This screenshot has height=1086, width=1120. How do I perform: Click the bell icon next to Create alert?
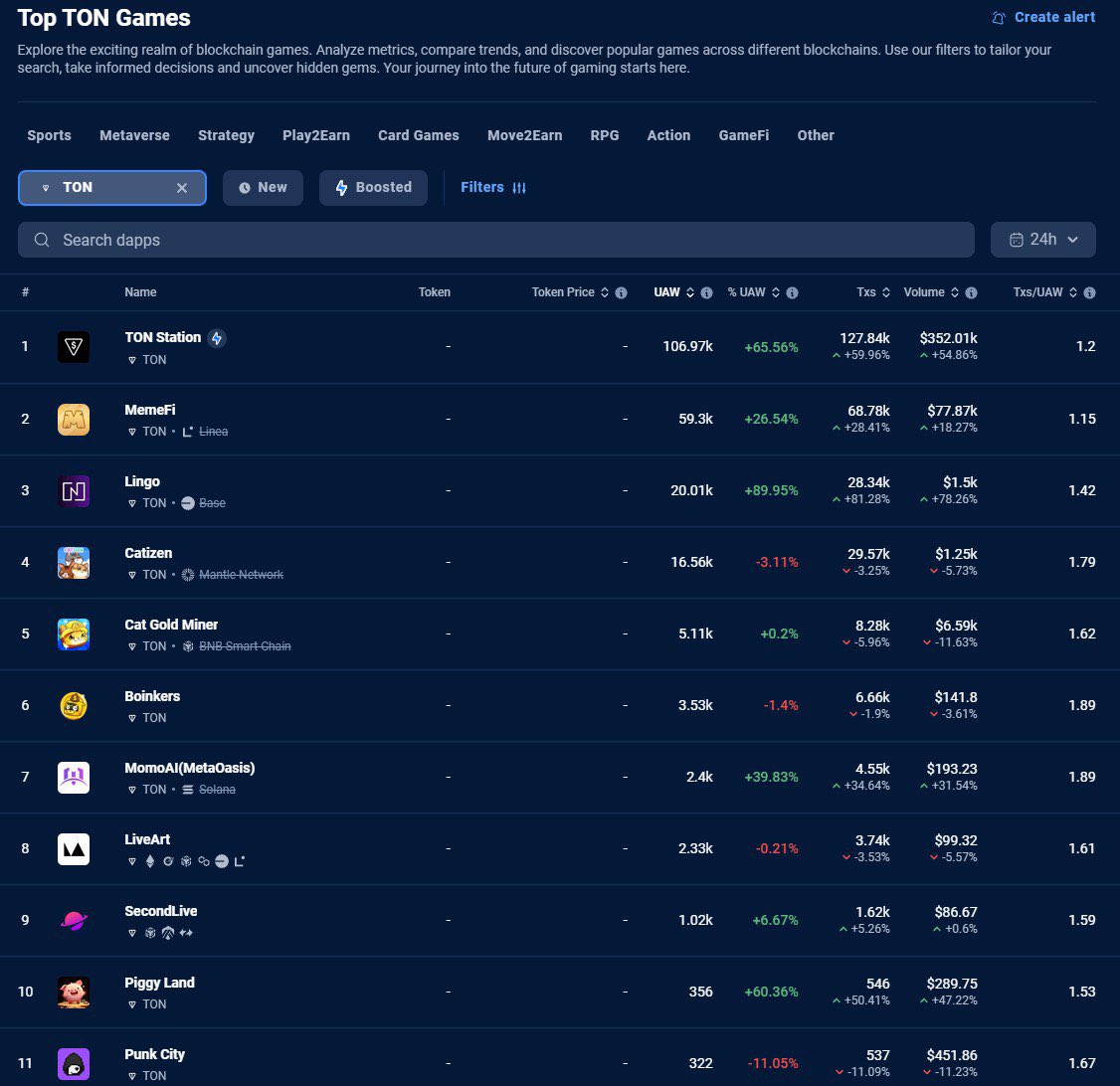pyautogui.click(x=999, y=18)
